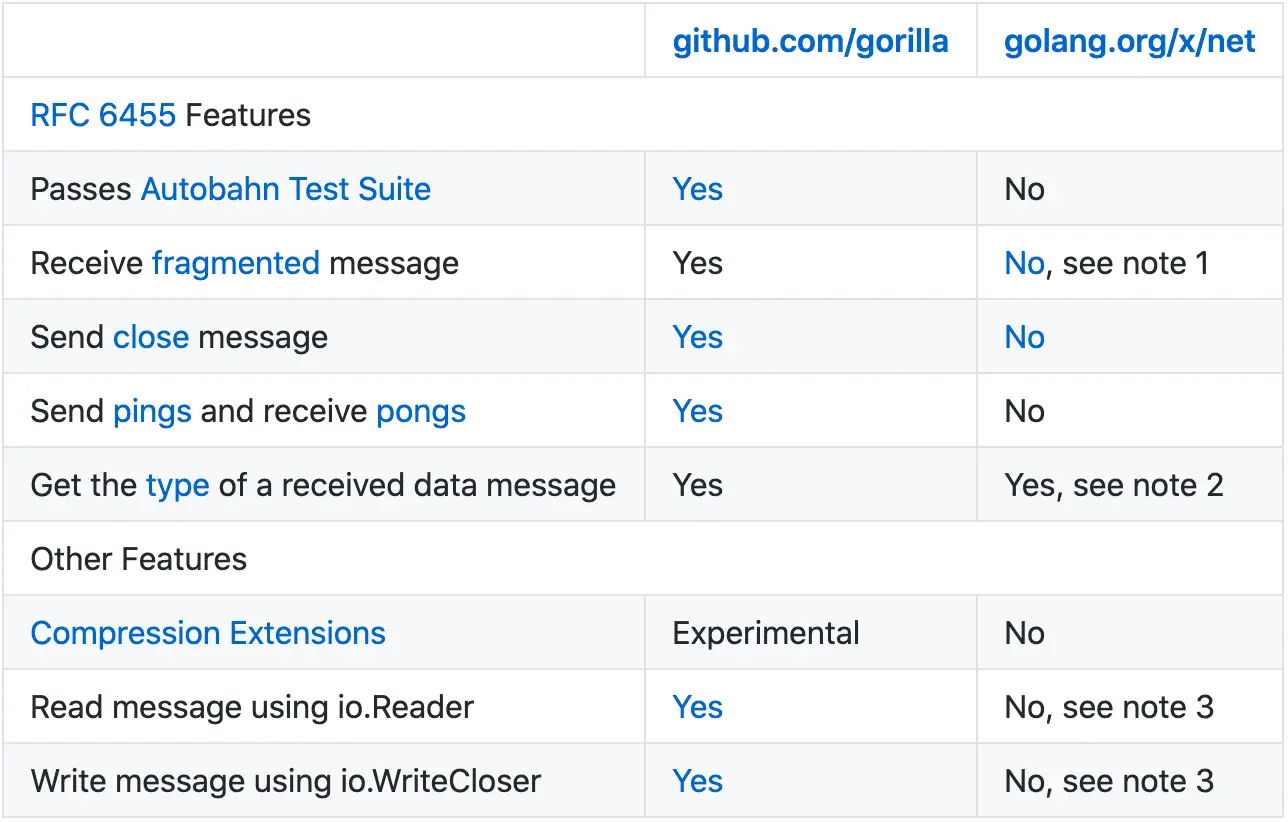Screen dimensions: 1288x822
Task: Open the close message link
Action: pyautogui.click(x=151, y=338)
